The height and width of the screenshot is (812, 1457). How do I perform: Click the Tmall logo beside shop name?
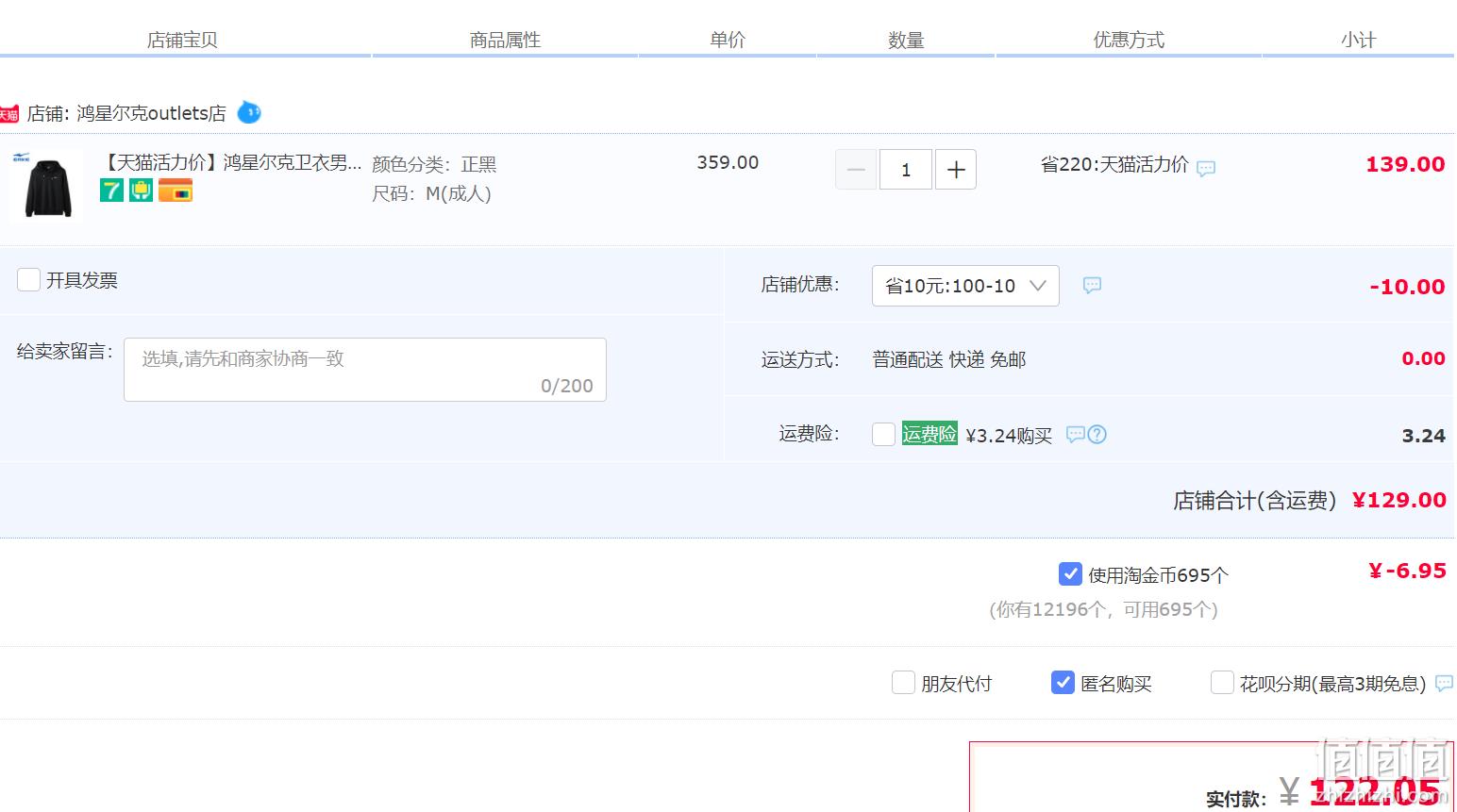tap(8, 114)
